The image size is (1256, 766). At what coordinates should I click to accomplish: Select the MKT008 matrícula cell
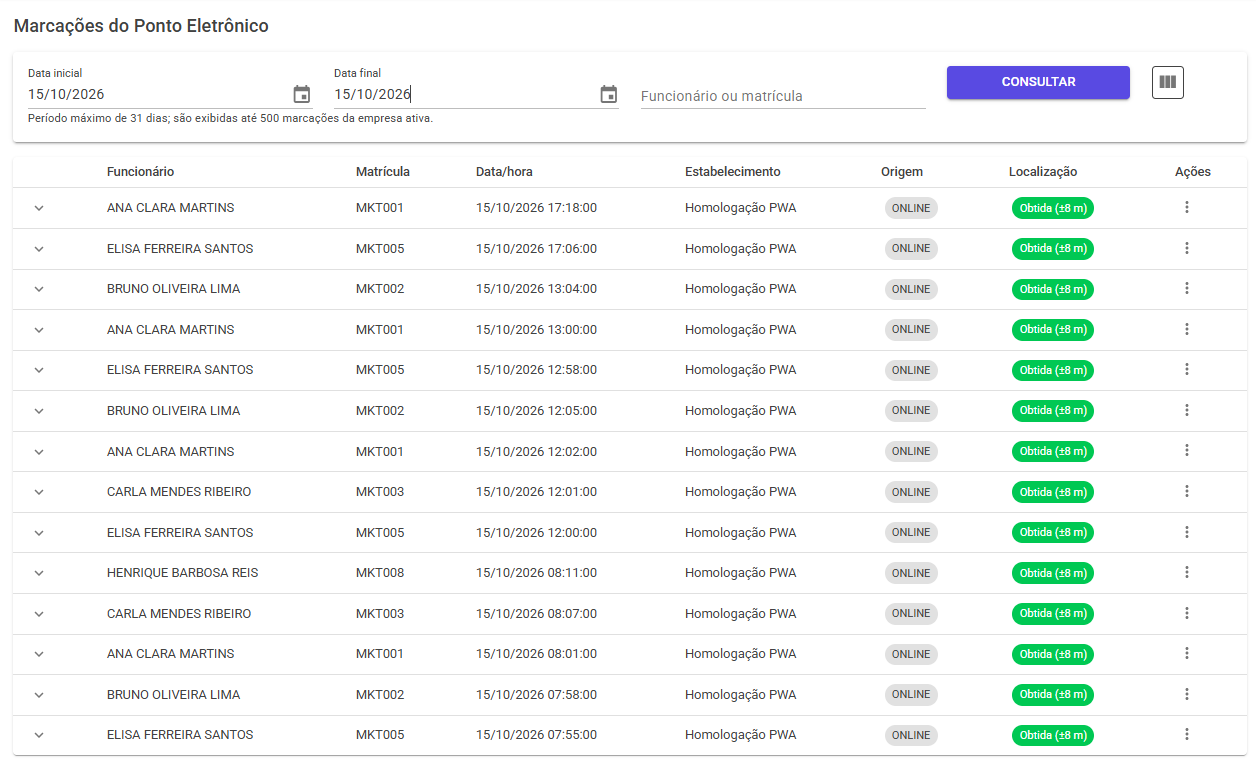point(380,573)
